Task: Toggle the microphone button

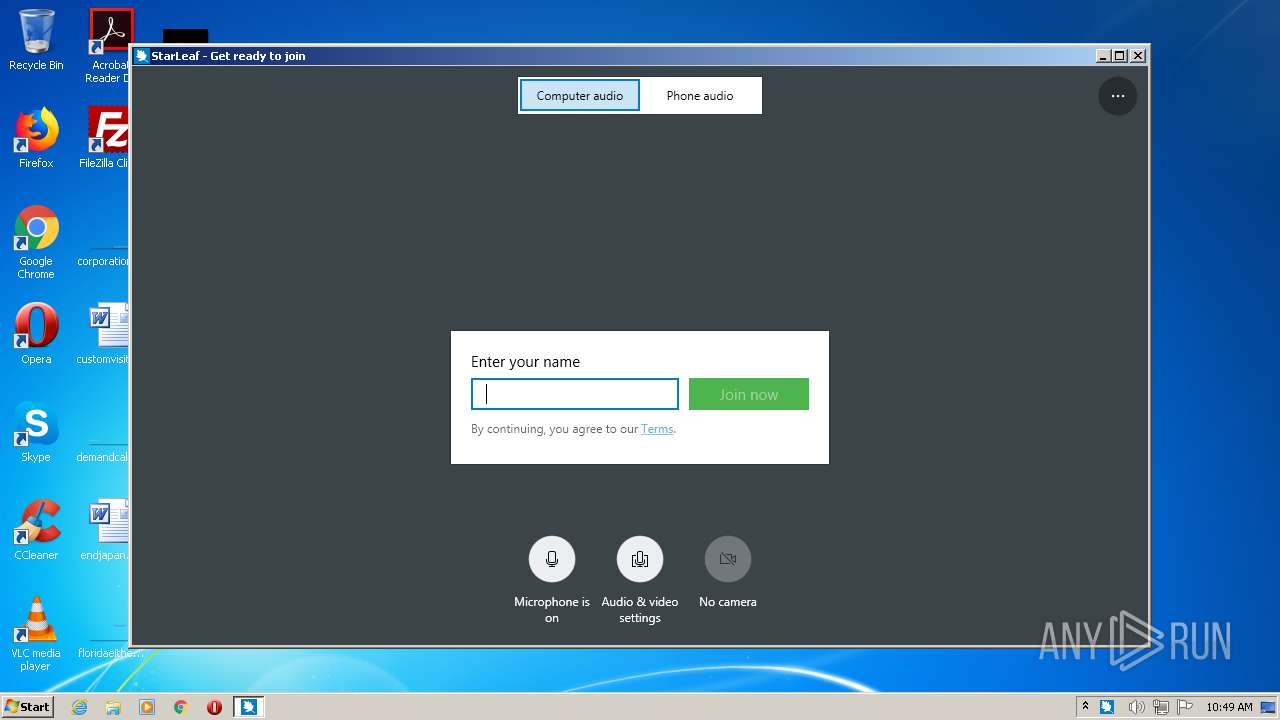Action: point(552,559)
